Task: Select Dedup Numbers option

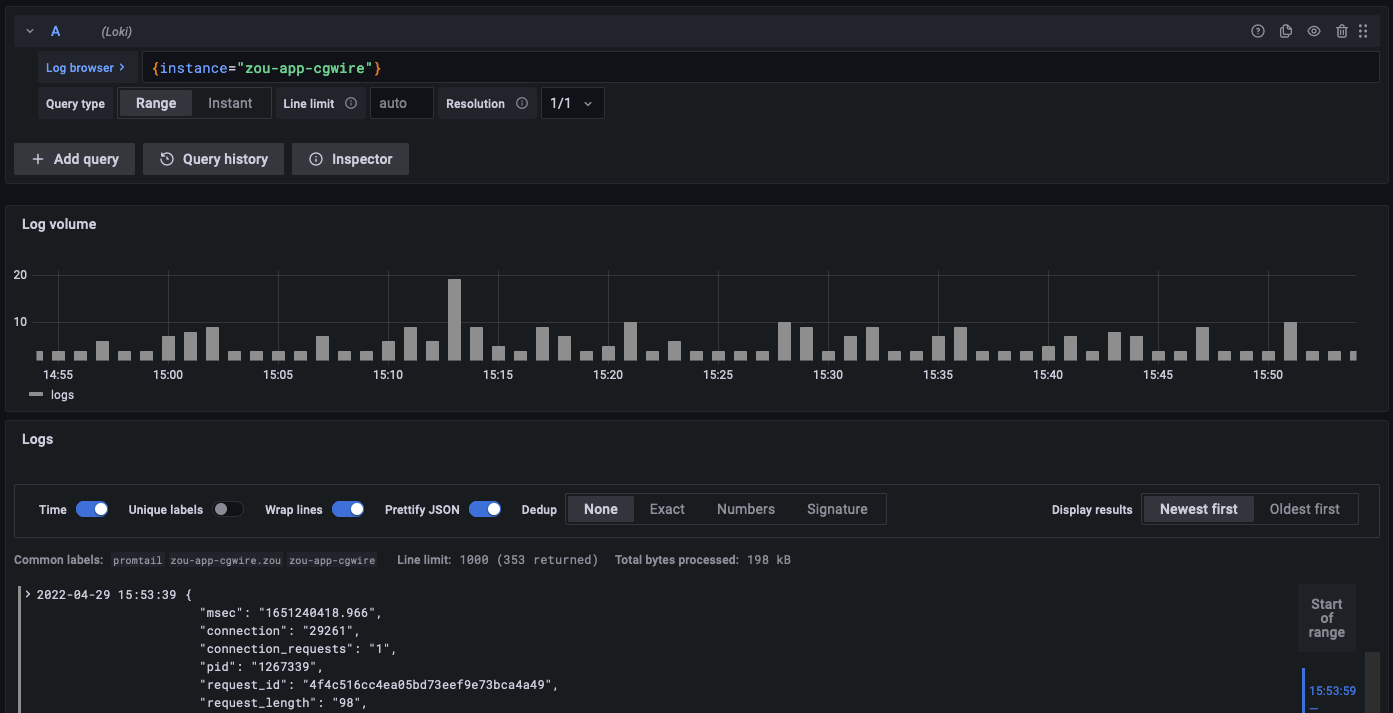Action: pyautogui.click(x=746, y=509)
